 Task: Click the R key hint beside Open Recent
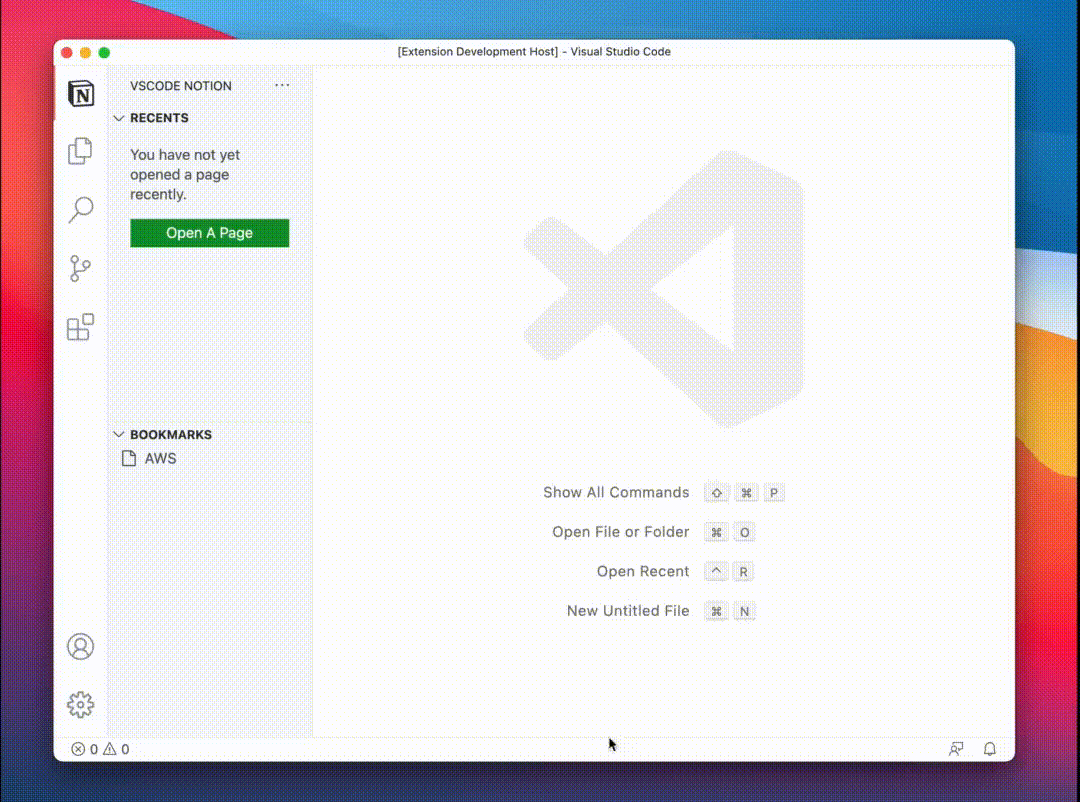click(x=743, y=572)
